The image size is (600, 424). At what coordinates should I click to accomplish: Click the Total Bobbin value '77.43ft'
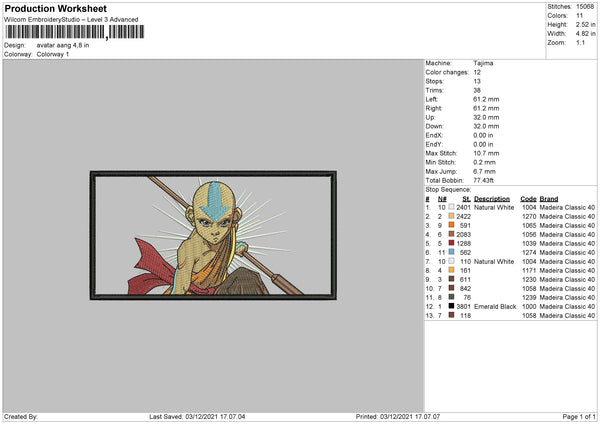pos(483,180)
